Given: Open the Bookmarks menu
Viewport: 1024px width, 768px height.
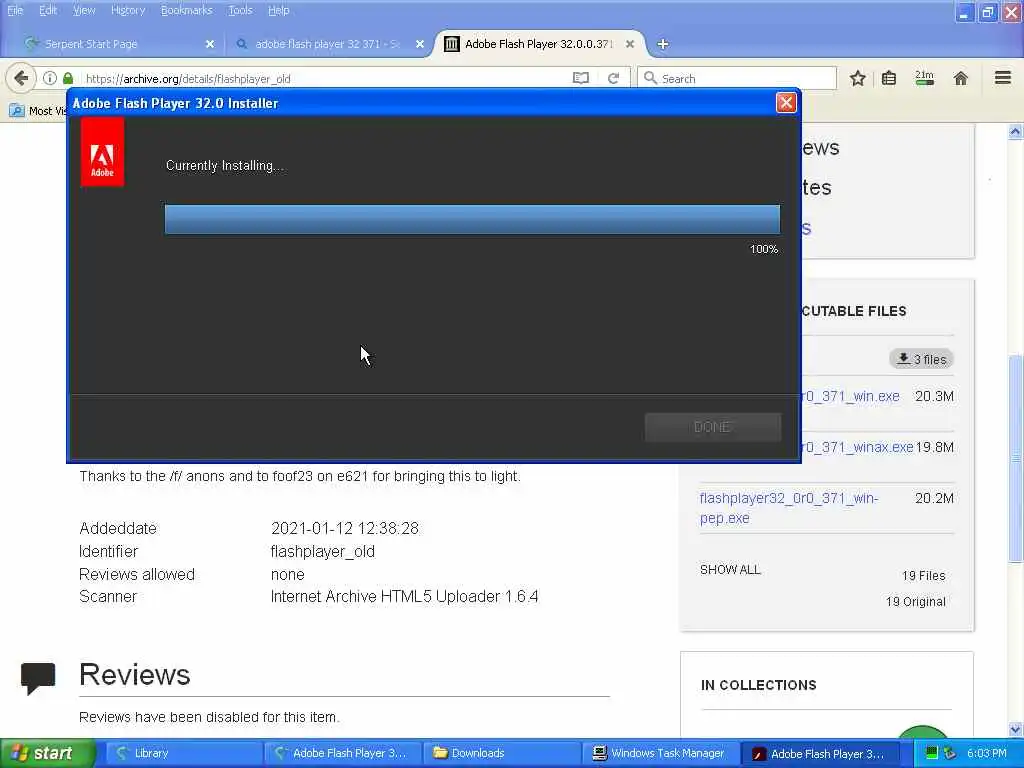Looking at the screenshot, I should 187,10.
